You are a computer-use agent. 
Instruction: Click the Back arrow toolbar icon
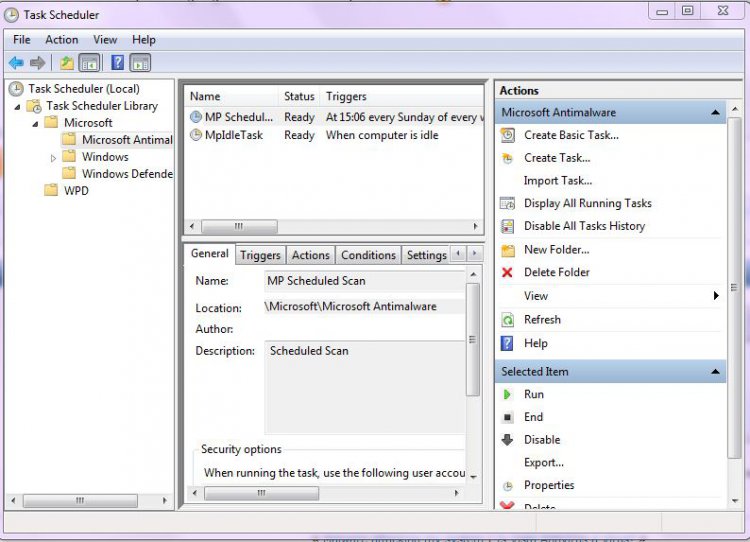click(x=16, y=63)
